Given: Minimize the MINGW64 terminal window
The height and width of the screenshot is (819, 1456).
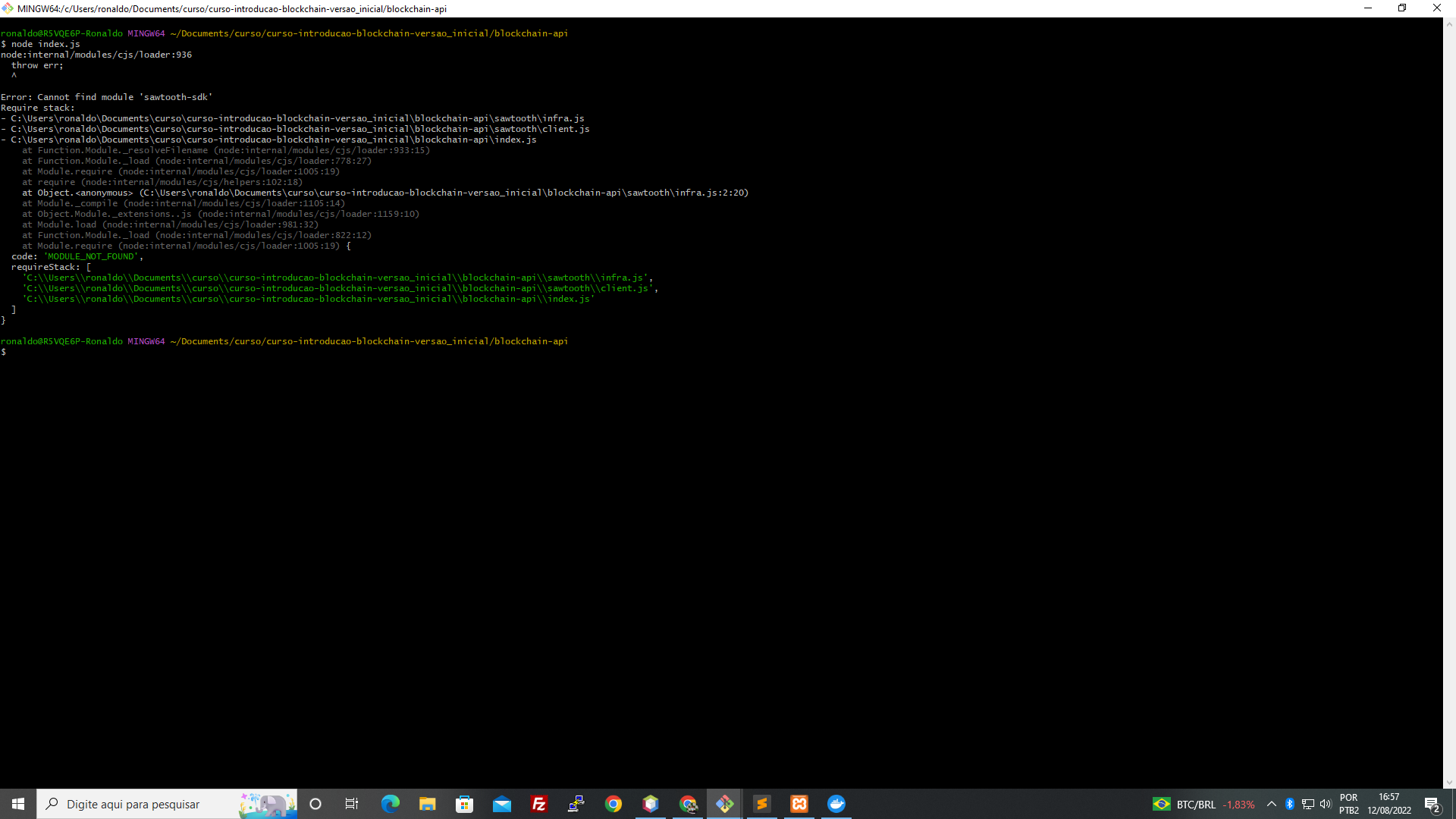Looking at the screenshot, I should (1368, 8).
